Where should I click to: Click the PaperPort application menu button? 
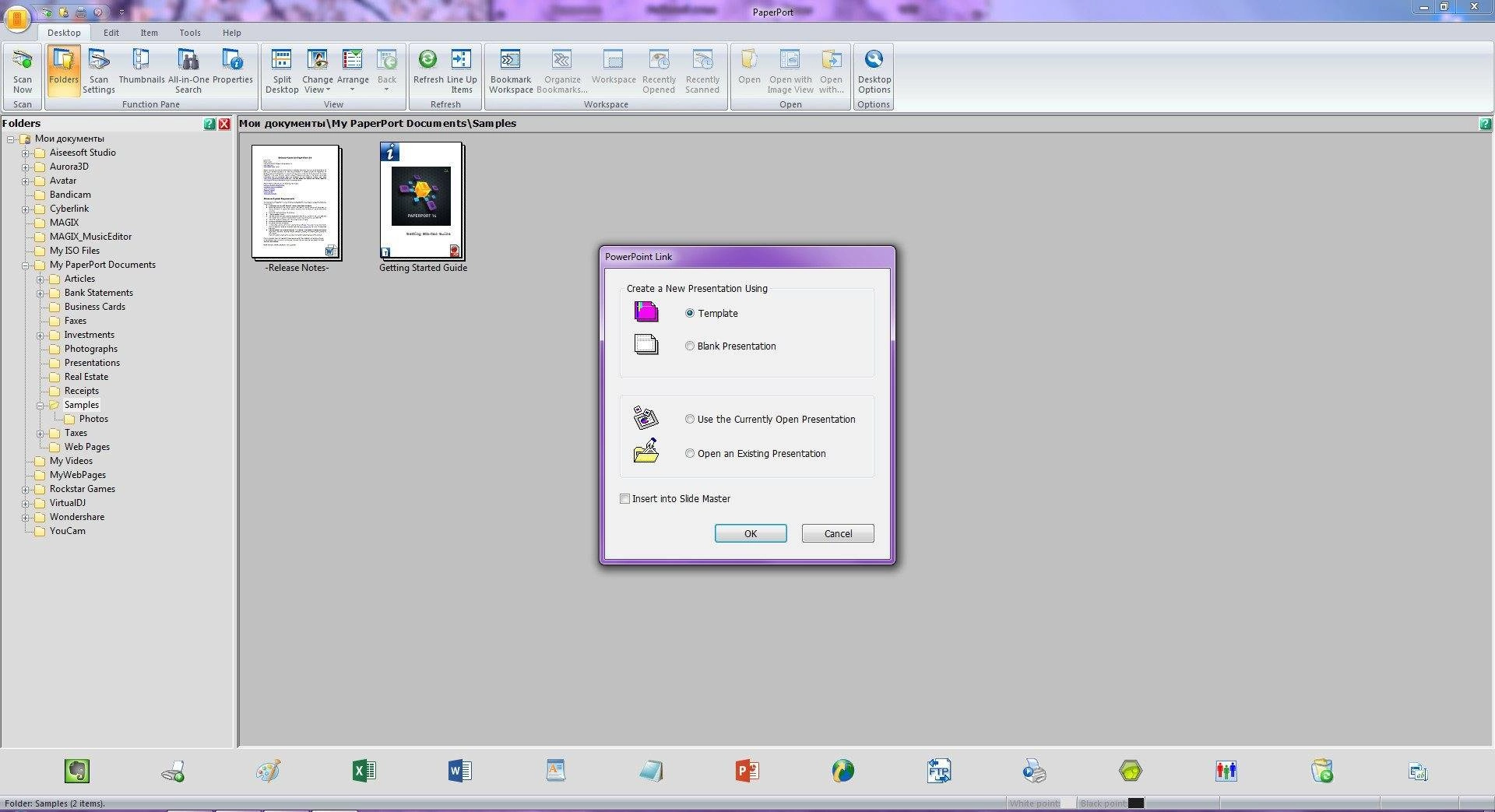pyautogui.click(x=17, y=19)
